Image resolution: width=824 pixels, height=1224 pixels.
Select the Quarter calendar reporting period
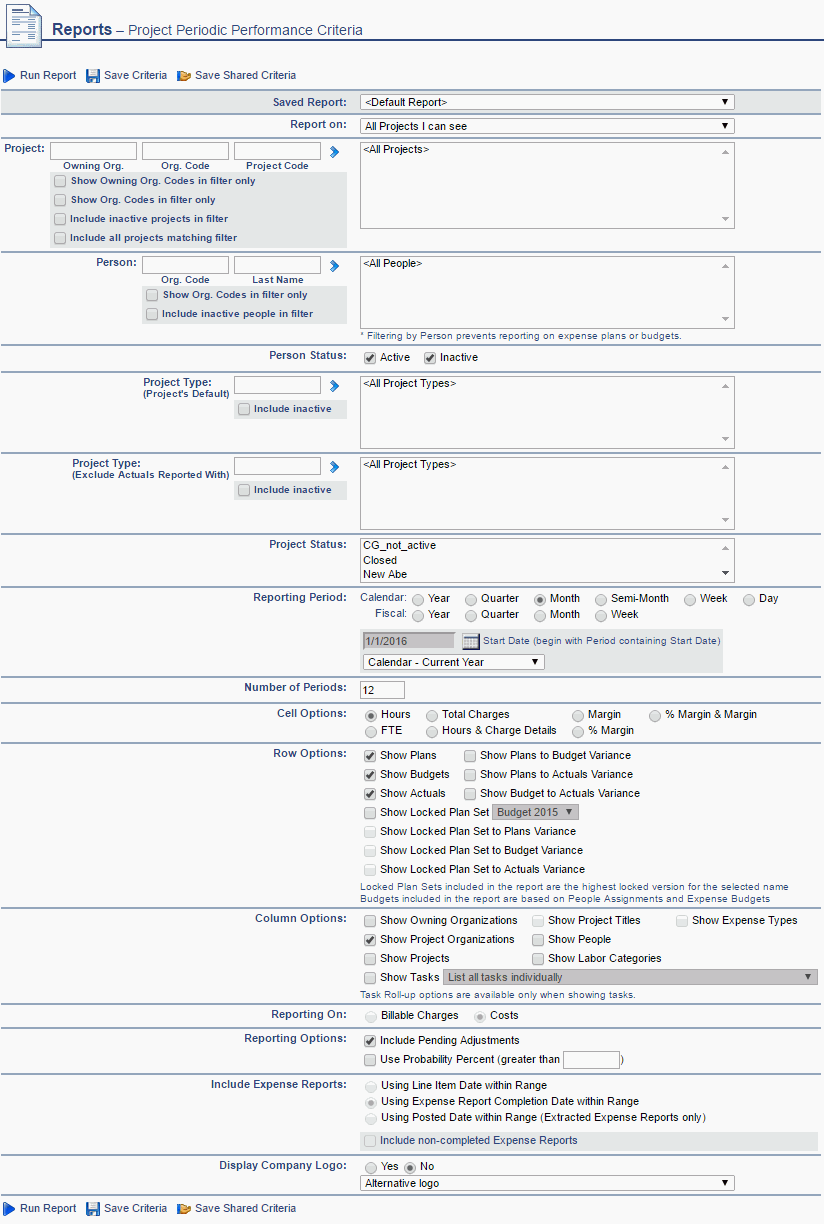(471, 599)
